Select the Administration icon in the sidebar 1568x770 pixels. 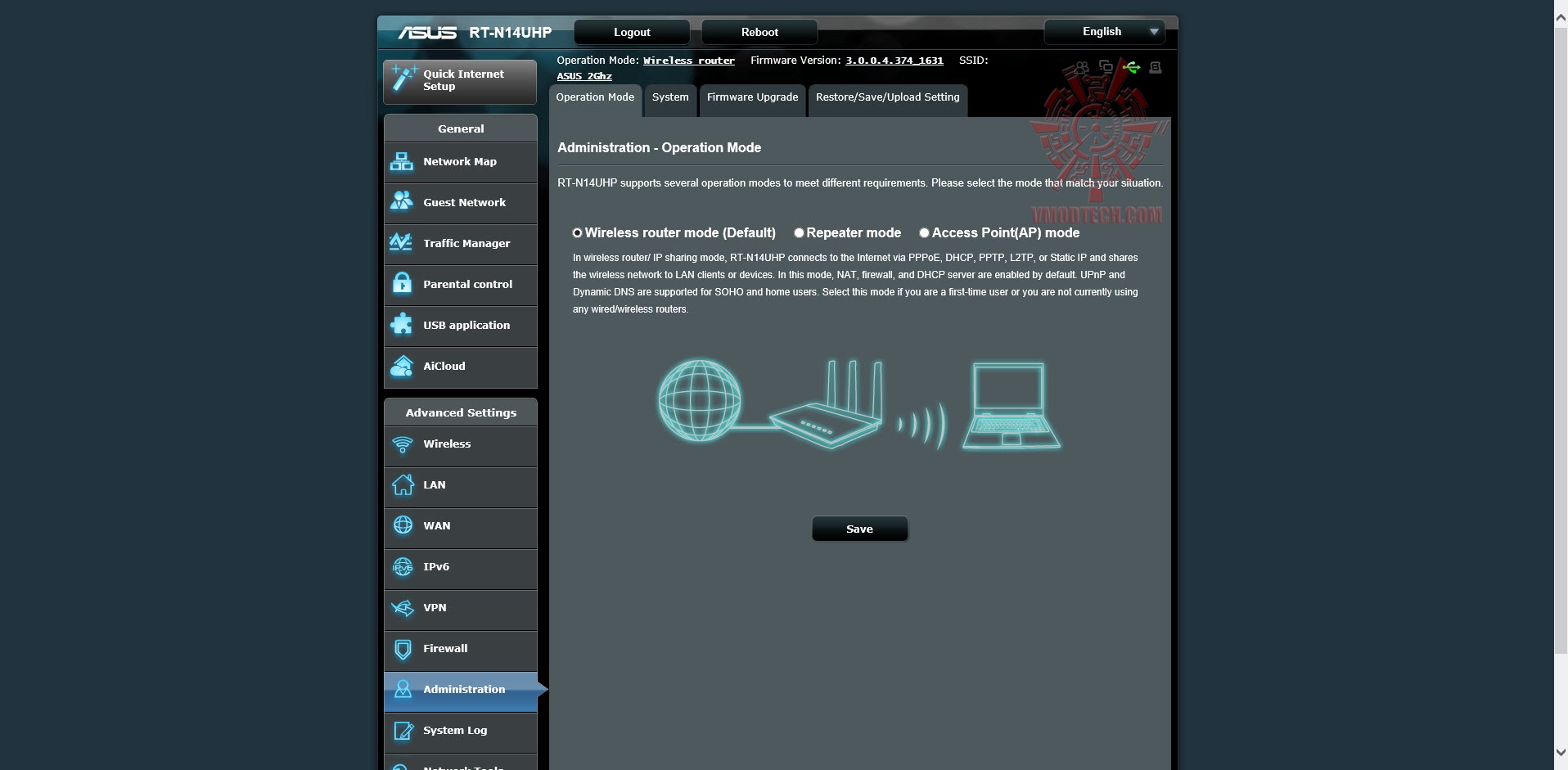[x=403, y=689]
